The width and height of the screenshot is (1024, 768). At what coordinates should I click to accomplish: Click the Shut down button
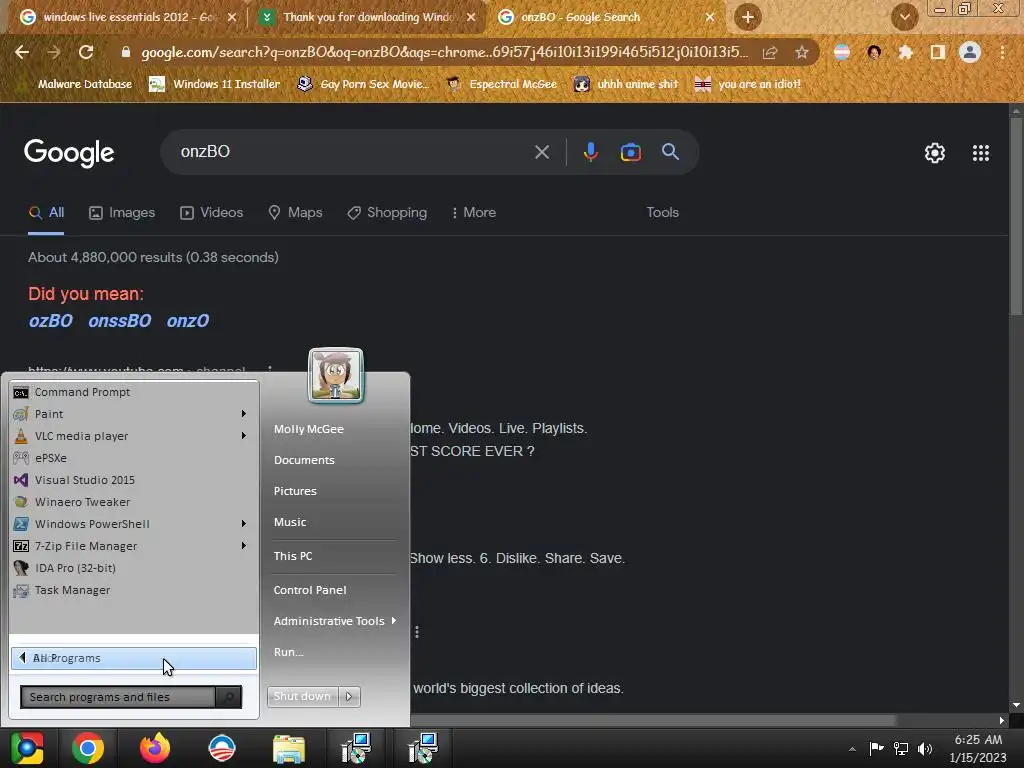pyautogui.click(x=302, y=697)
